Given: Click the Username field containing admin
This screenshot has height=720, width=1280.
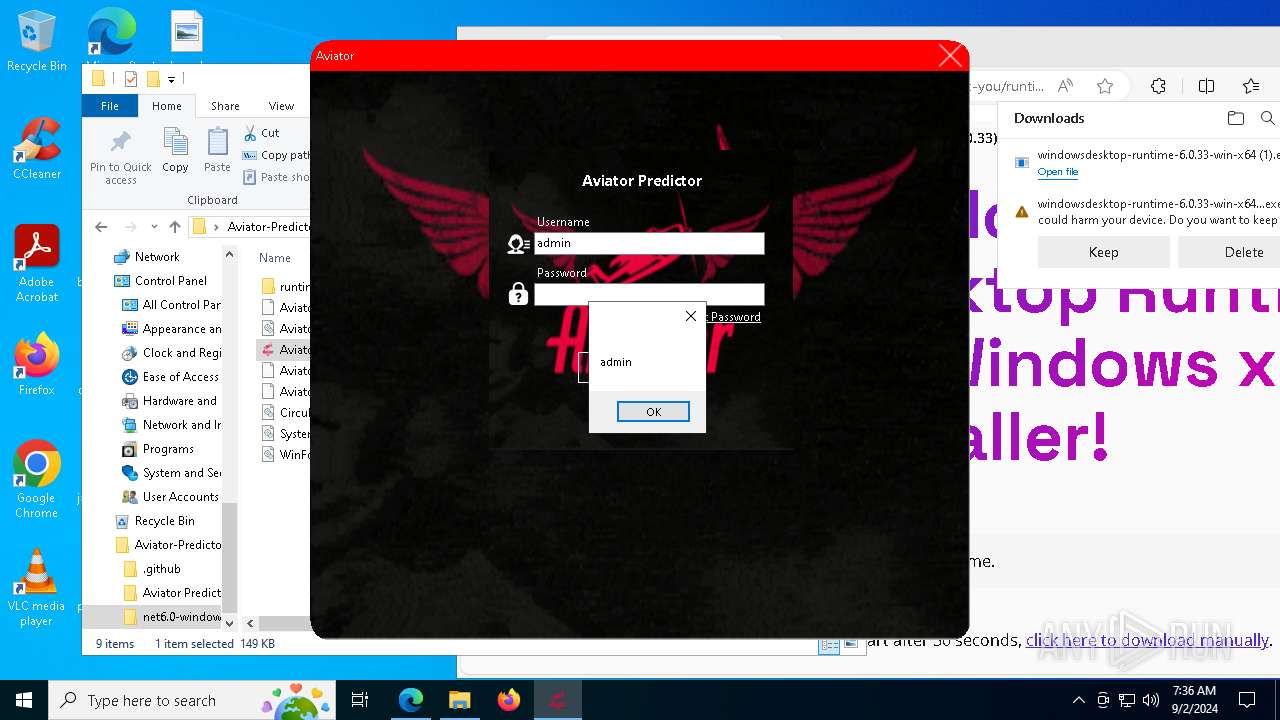Looking at the screenshot, I should pyautogui.click(x=649, y=243).
